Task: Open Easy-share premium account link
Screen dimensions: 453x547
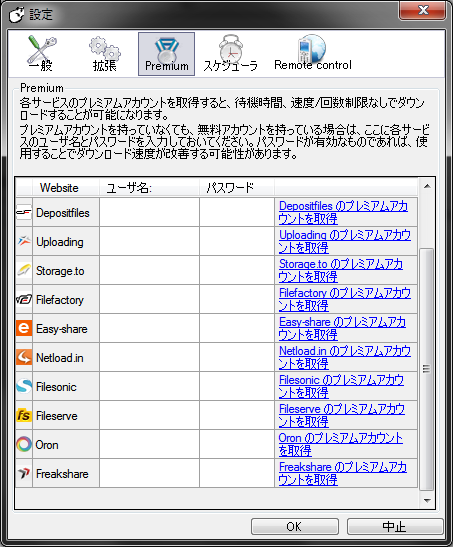Action: pyautogui.click(x=342, y=328)
